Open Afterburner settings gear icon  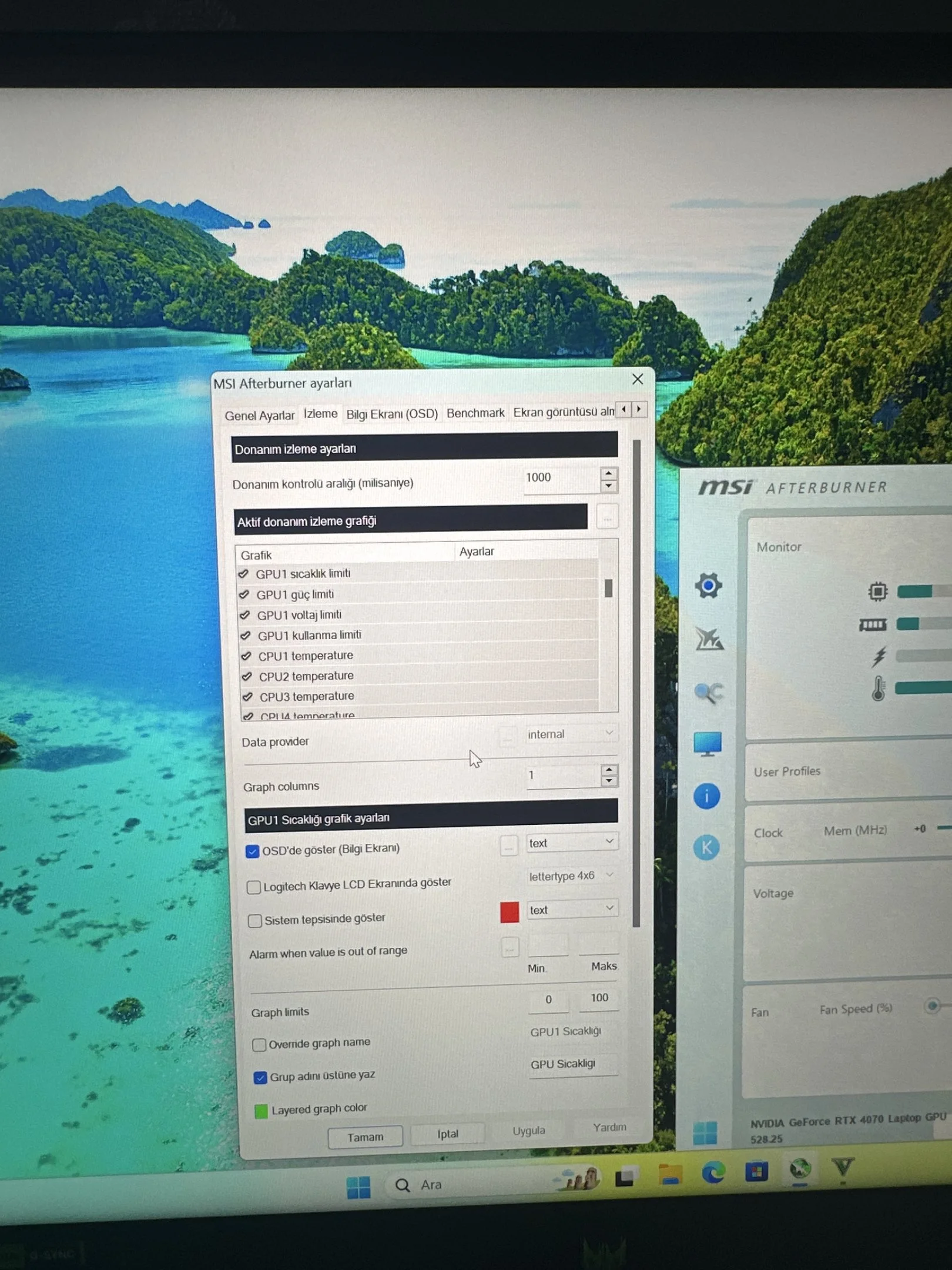708,586
